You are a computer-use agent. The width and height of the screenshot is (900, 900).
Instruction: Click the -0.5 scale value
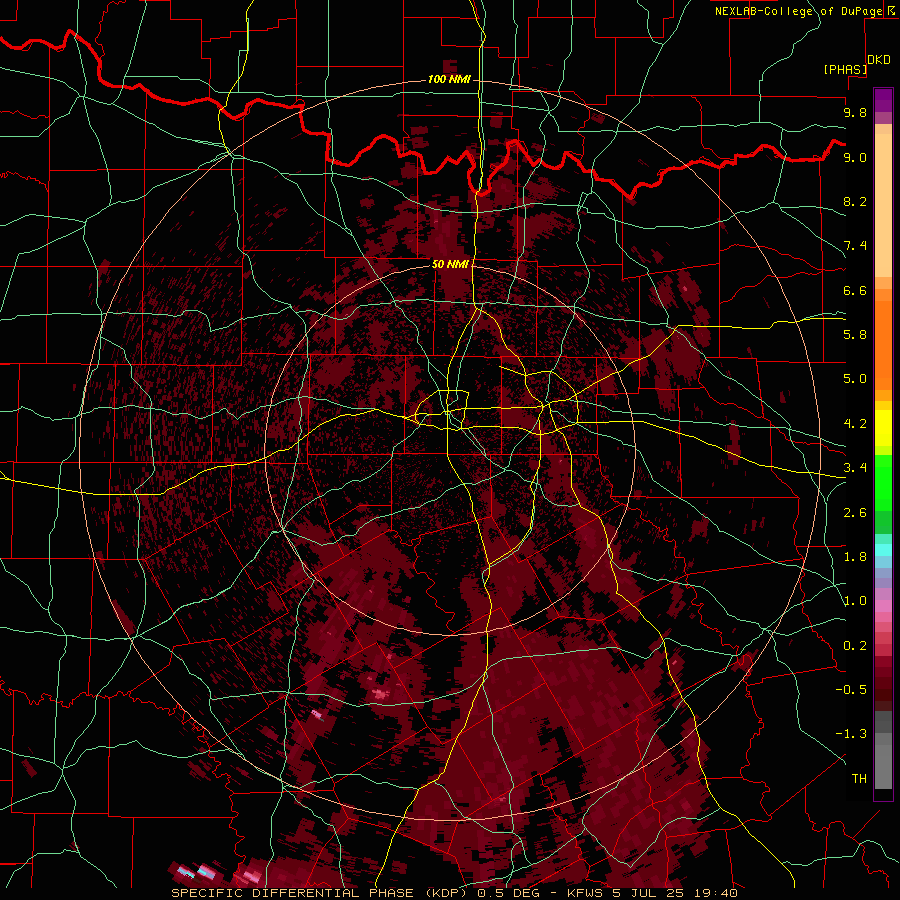coord(851,690)
